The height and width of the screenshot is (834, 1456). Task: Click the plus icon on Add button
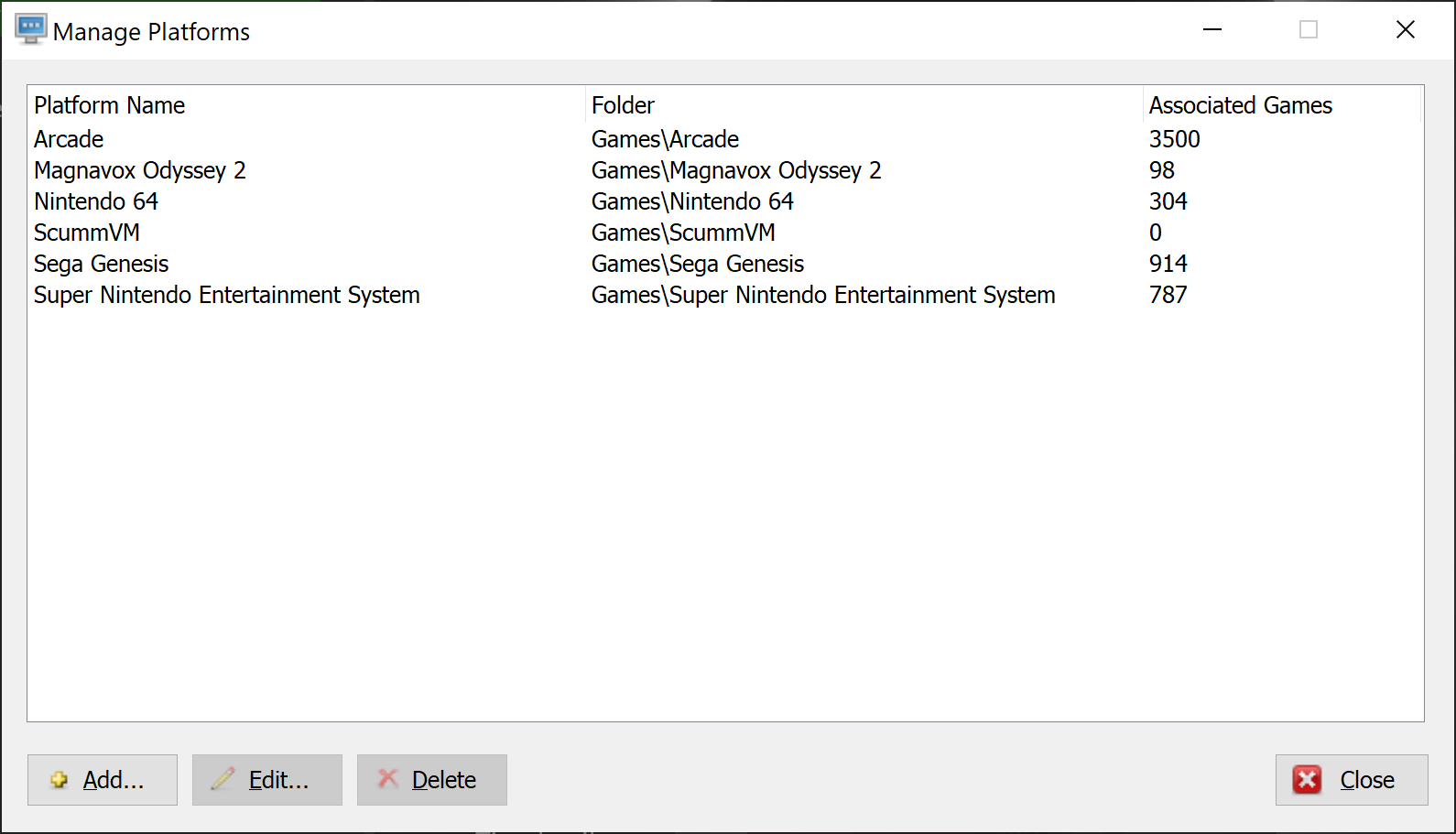click(60, 780)
